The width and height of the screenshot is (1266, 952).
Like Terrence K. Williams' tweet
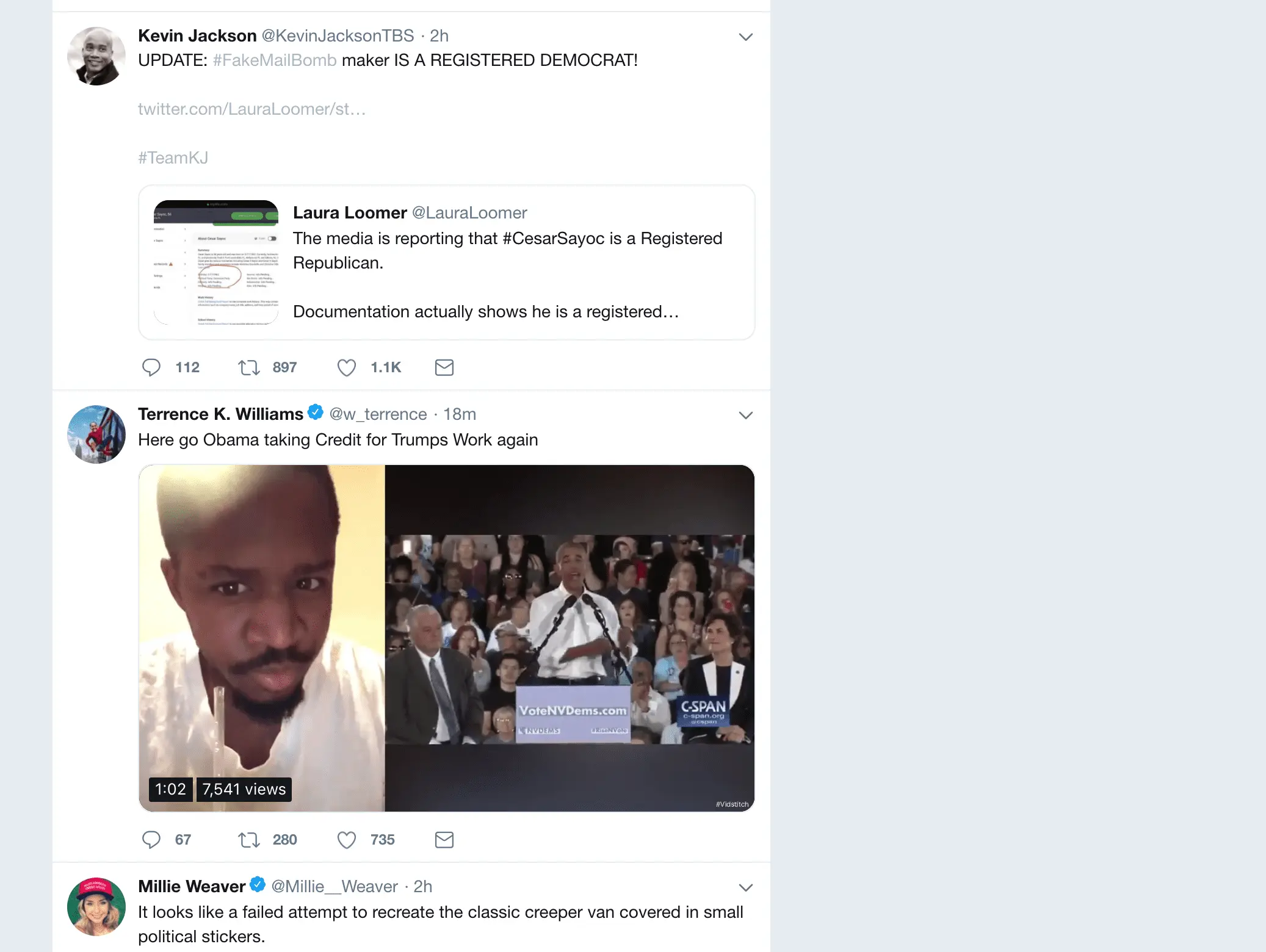tap(347, 840)
